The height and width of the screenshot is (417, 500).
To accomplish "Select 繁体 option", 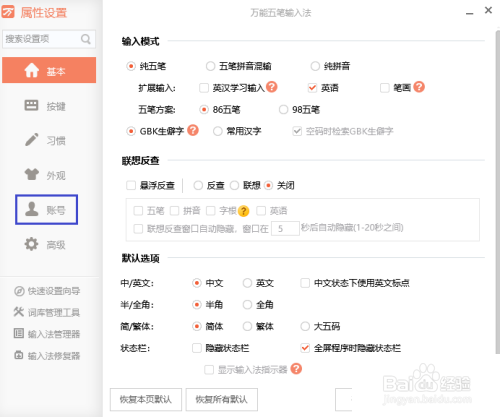I will pos(247,326).
